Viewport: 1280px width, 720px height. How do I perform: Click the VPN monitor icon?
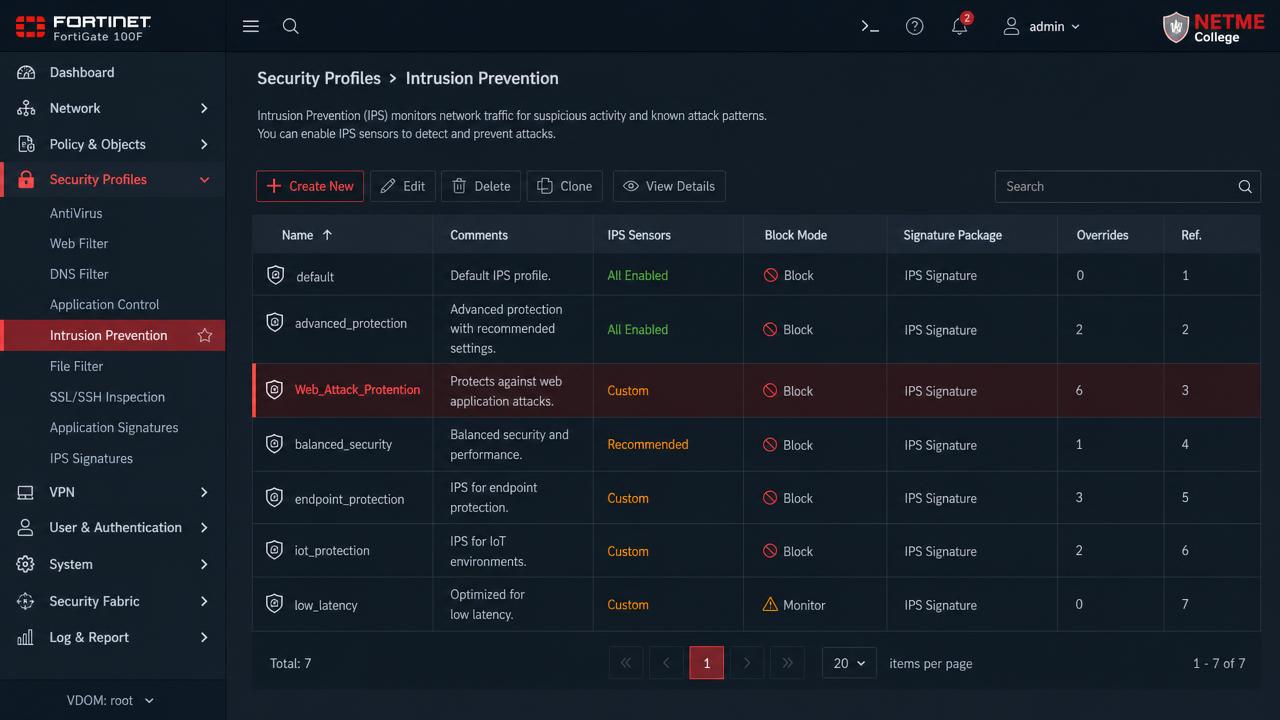point(26,492)
